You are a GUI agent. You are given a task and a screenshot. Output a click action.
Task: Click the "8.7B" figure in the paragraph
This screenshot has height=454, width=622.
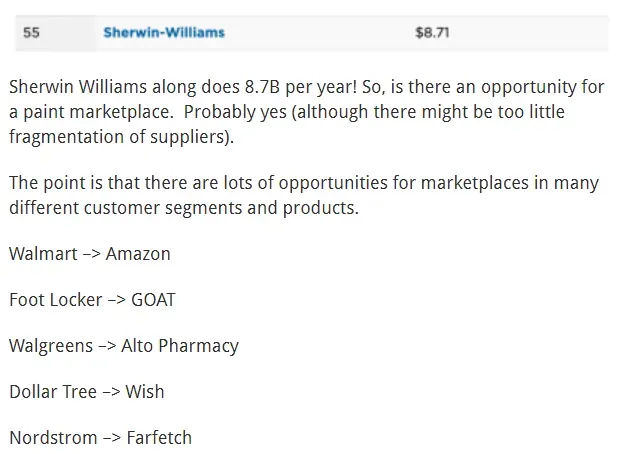[265, 86]
